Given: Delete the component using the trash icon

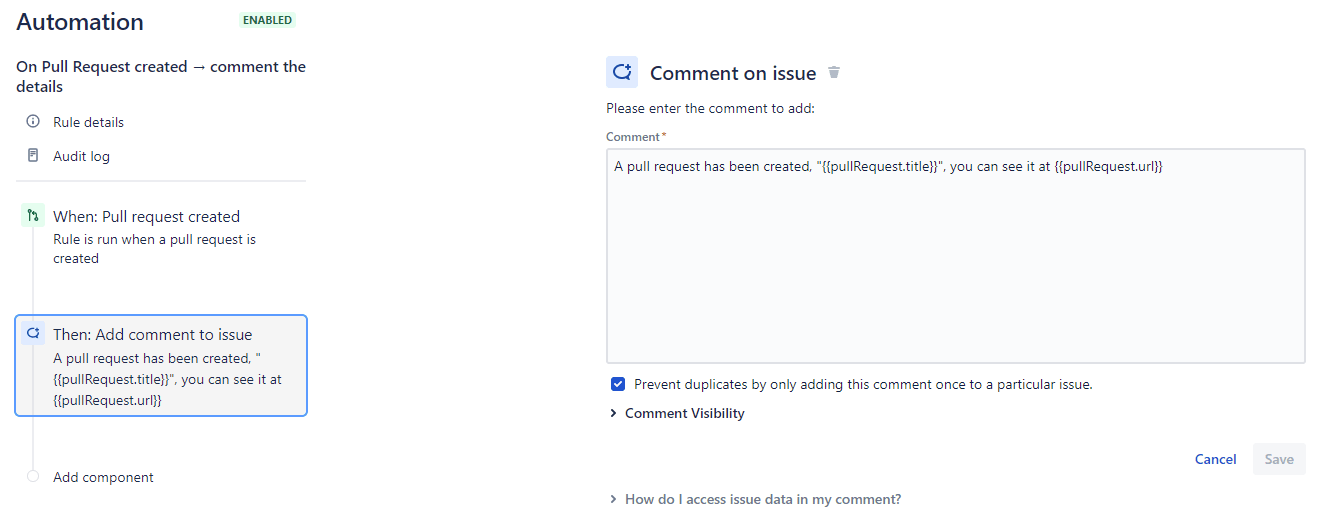Looking at the screenshot, I should (834, 73).
